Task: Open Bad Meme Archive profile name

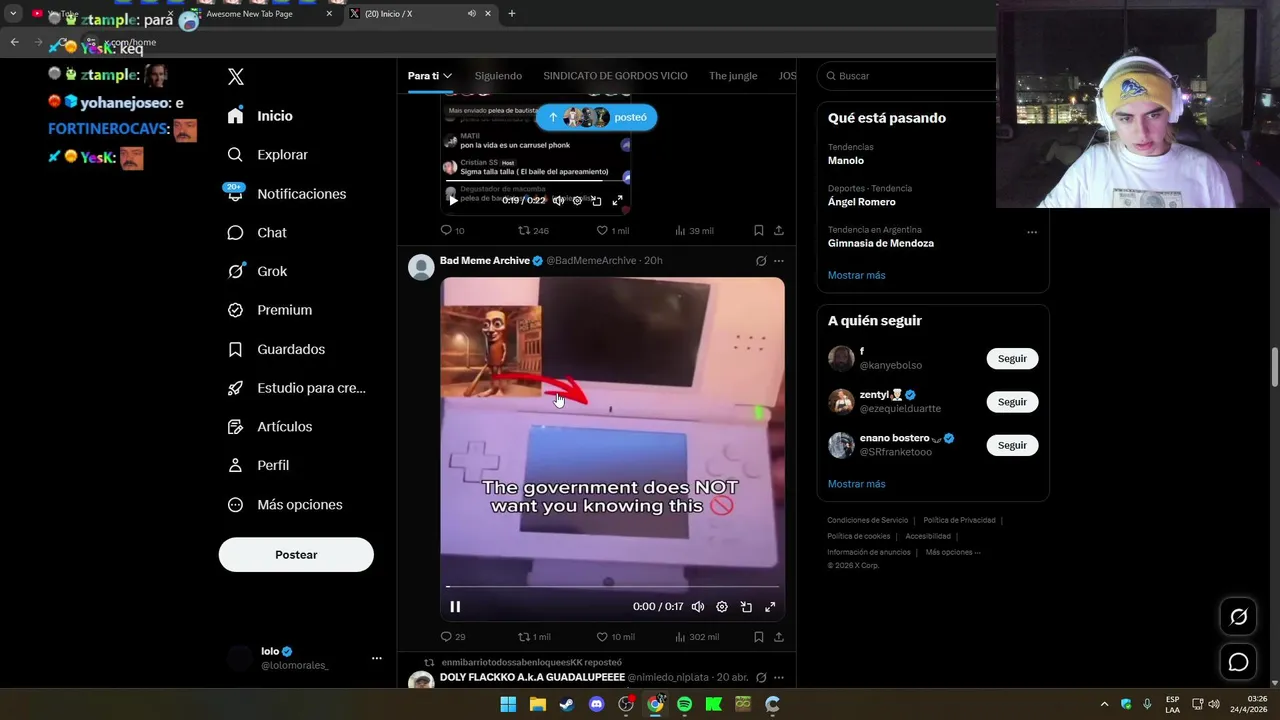Action: [485, 261]
